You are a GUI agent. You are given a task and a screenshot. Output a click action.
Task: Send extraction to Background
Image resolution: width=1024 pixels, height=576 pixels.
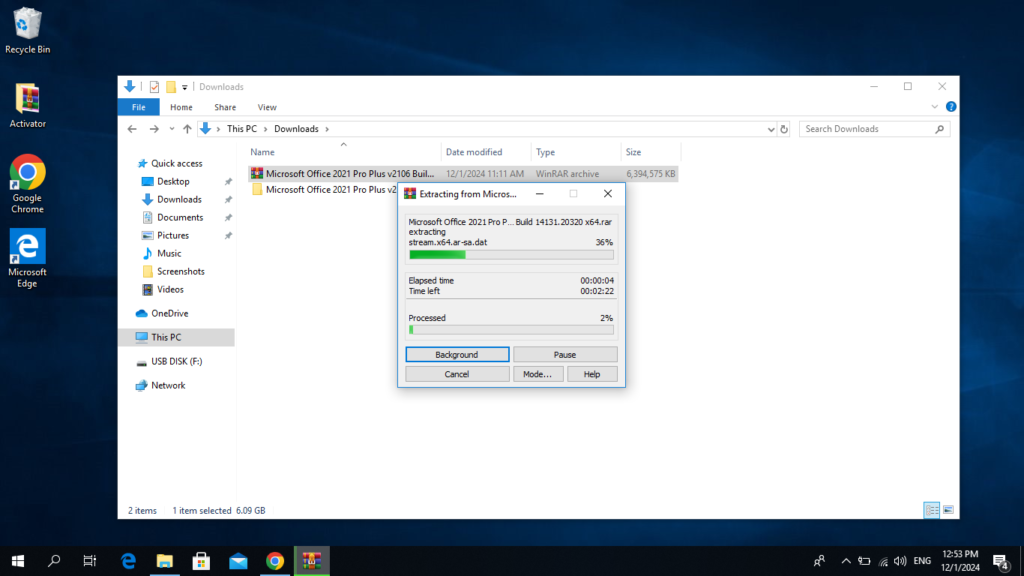(457, 355)
